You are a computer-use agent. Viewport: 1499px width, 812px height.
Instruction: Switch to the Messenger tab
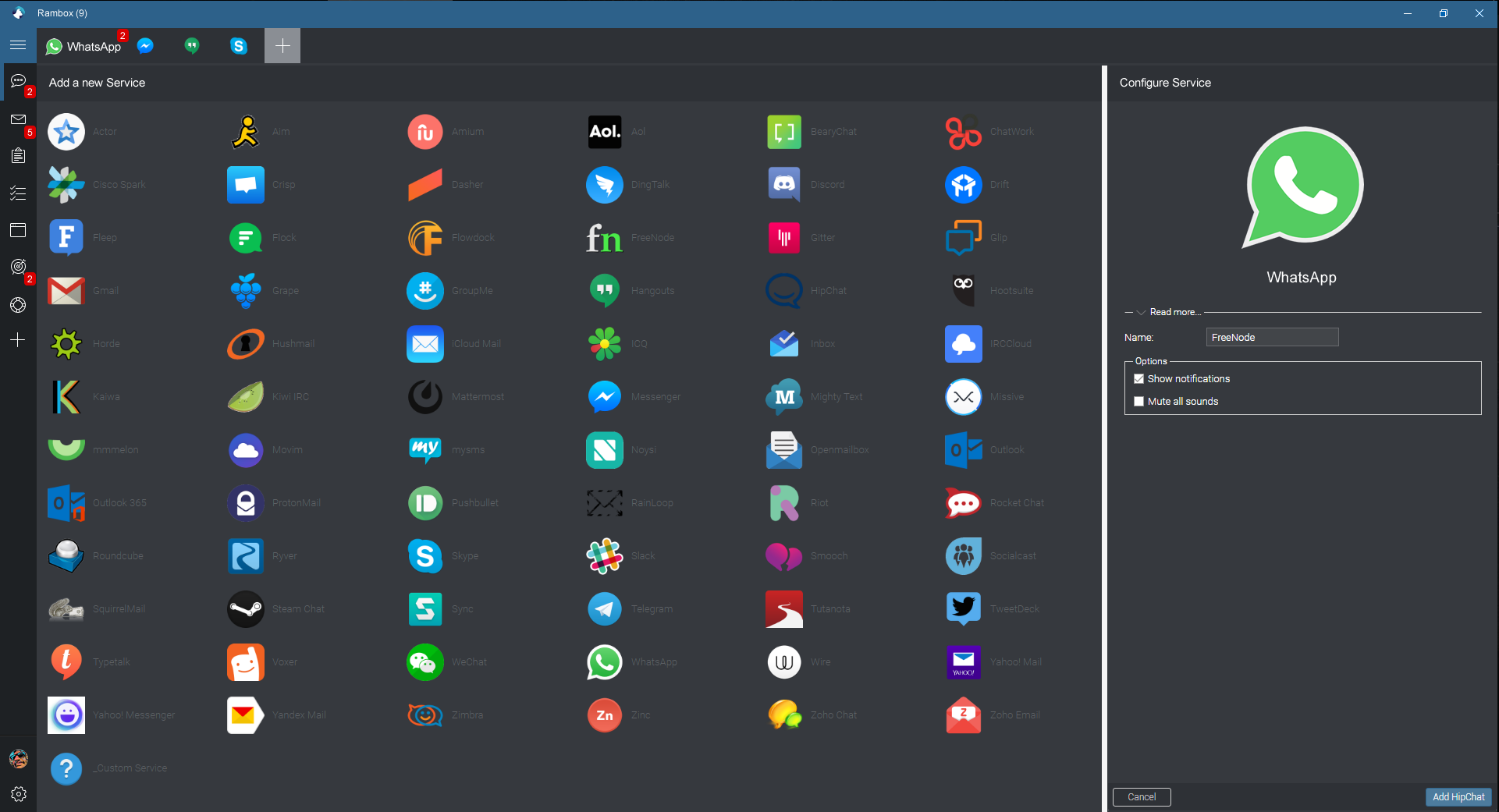click(x=145, y=46)
